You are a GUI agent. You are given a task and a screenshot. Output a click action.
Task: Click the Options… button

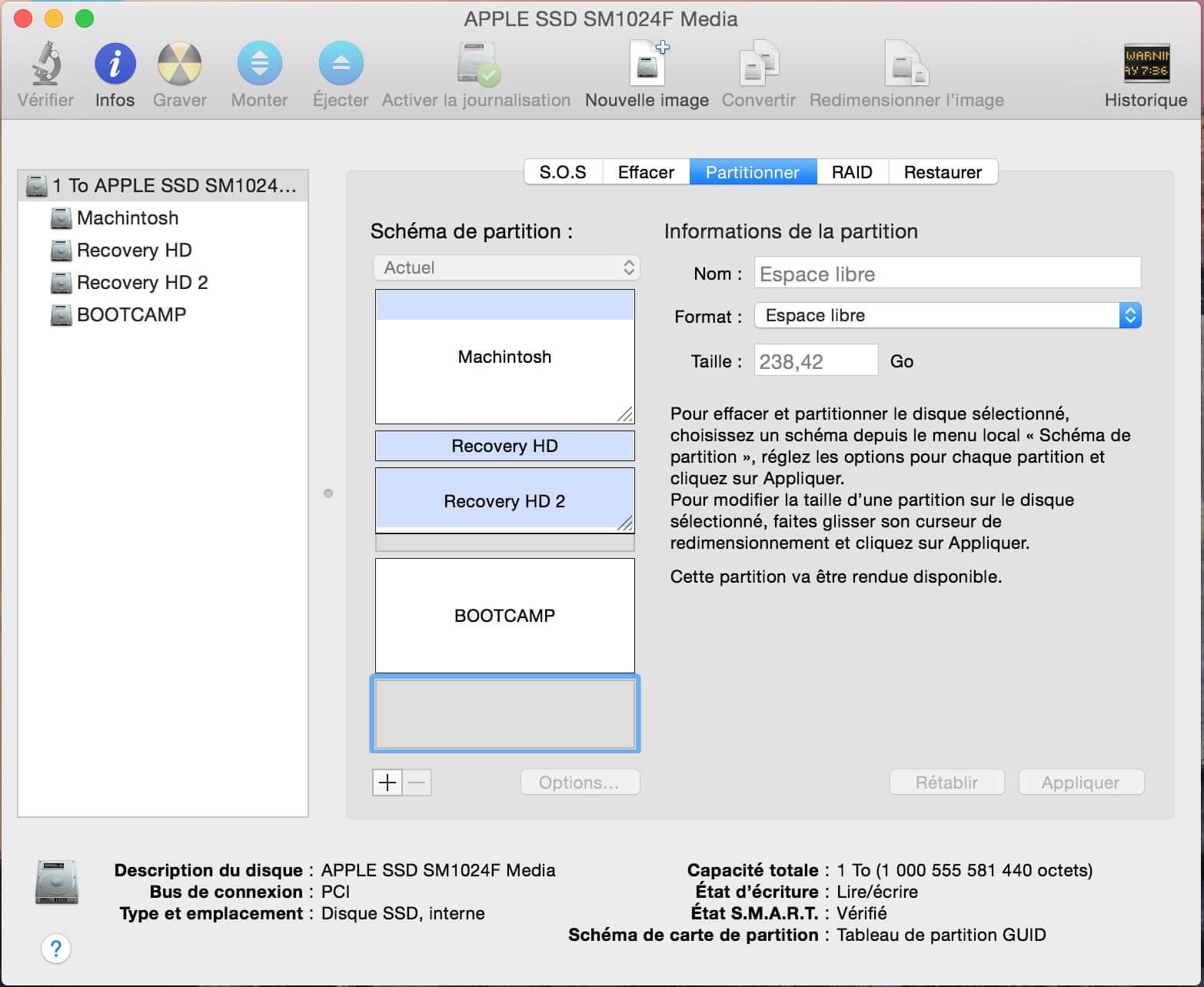tap(580, 783)
